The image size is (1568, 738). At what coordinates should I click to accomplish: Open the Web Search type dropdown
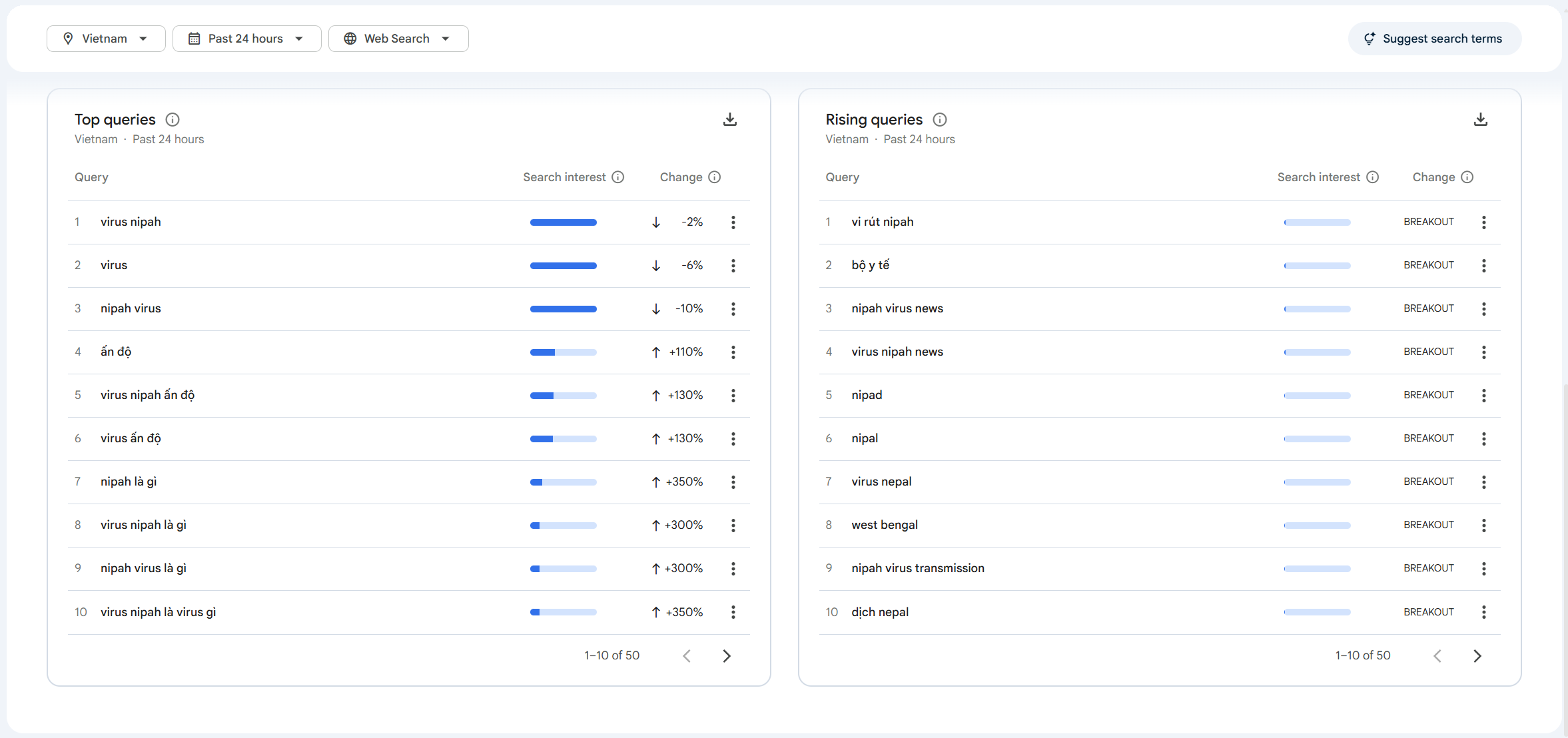point(398,39)
